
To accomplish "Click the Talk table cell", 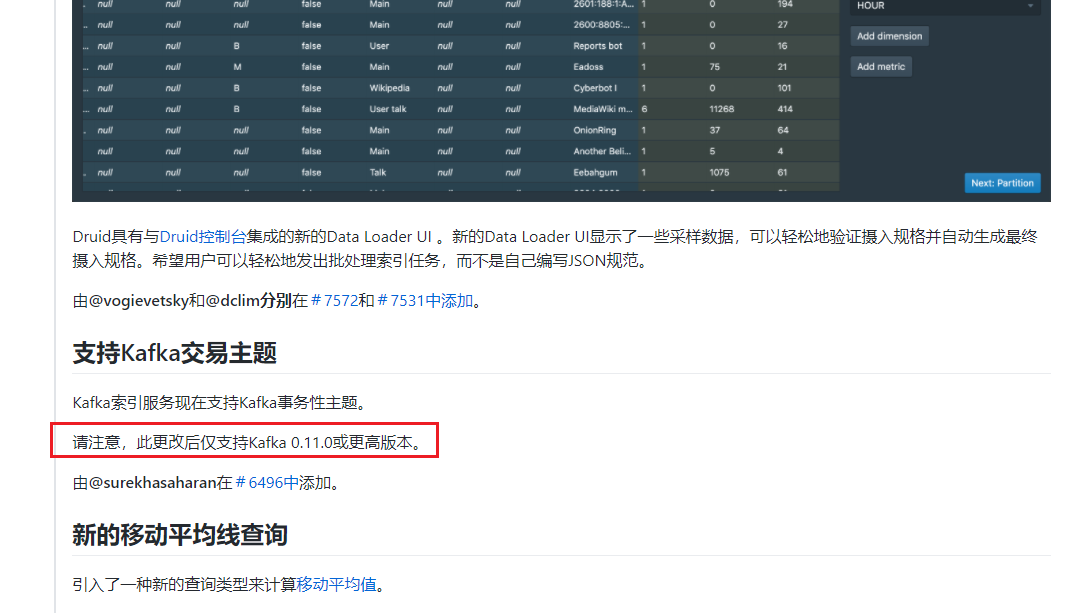I will pyautogui.click(x=378, y=173).
